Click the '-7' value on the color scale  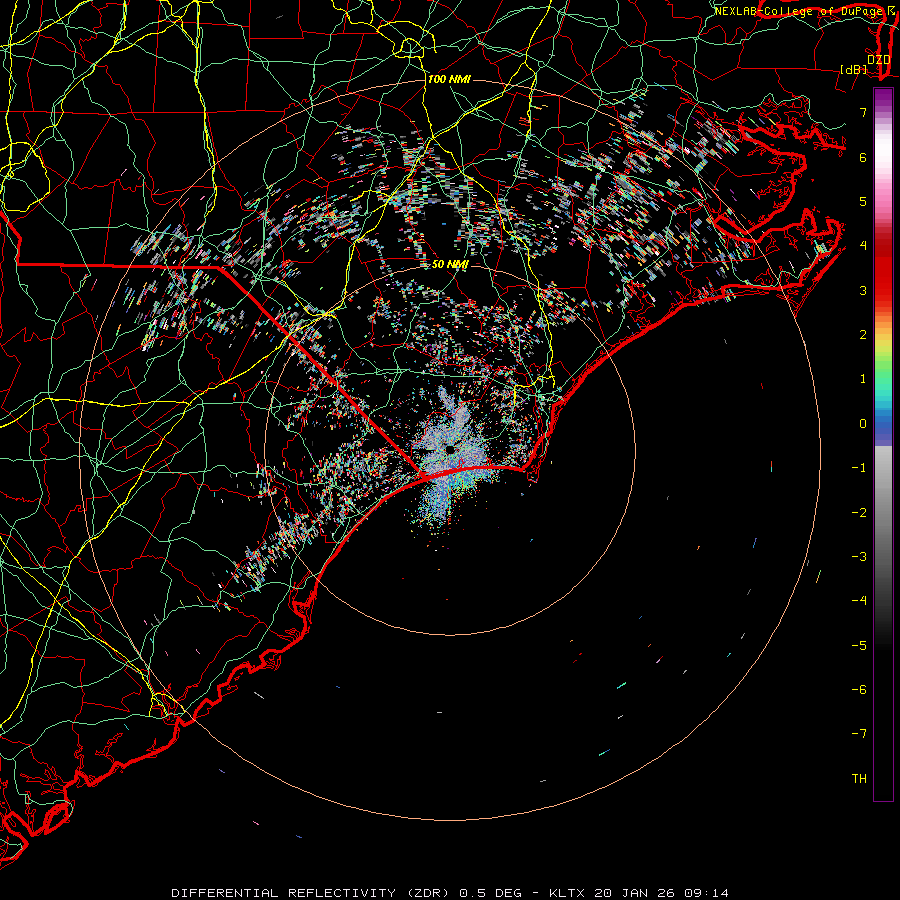tap(859, 734)
